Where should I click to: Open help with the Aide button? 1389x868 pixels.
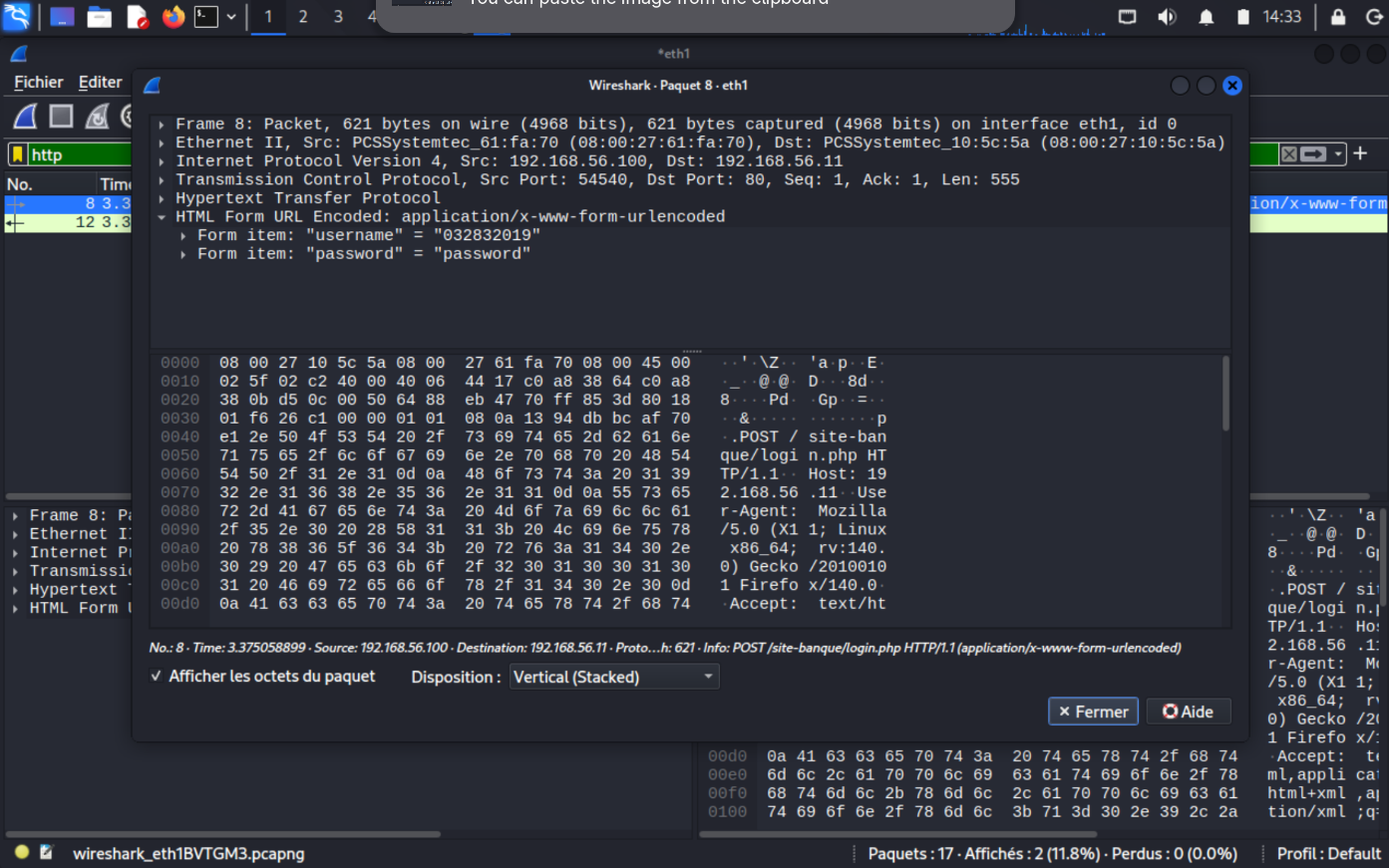click(x=1188, y=711)
